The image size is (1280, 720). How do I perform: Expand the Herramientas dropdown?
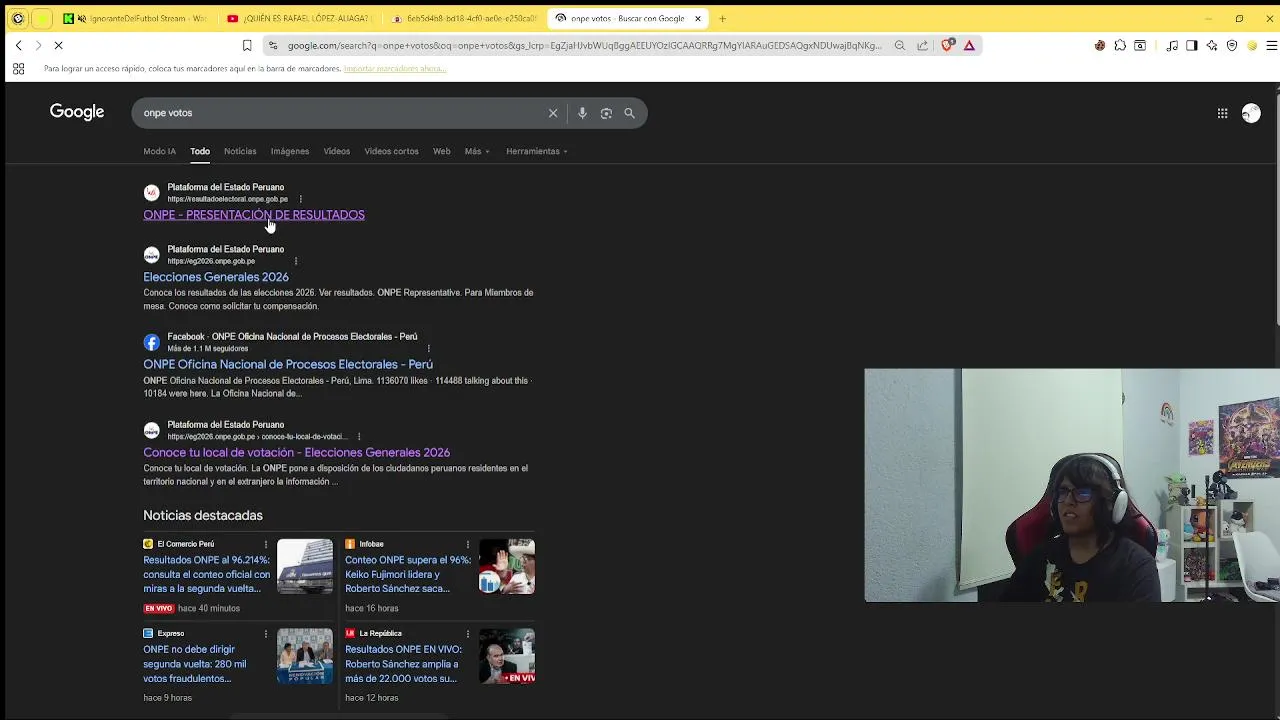click(537, 151)
